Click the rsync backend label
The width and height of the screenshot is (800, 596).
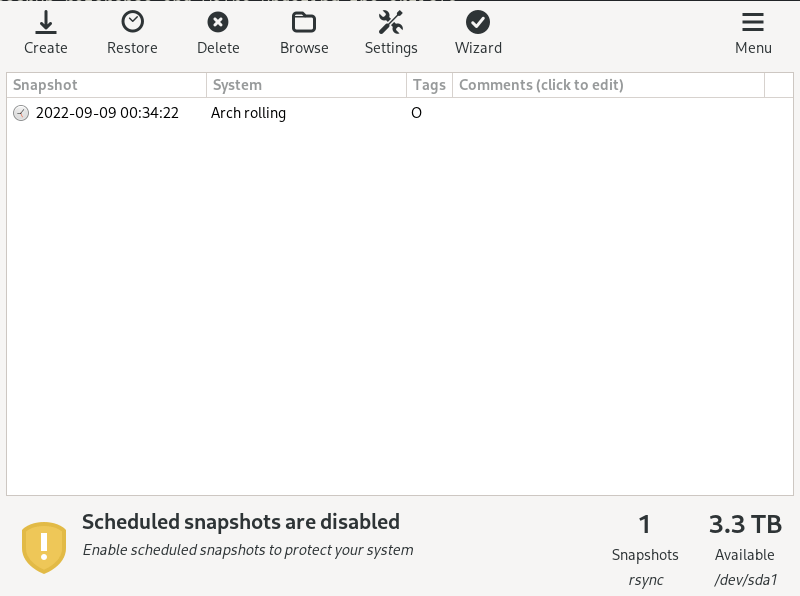[x=645, y=579]
